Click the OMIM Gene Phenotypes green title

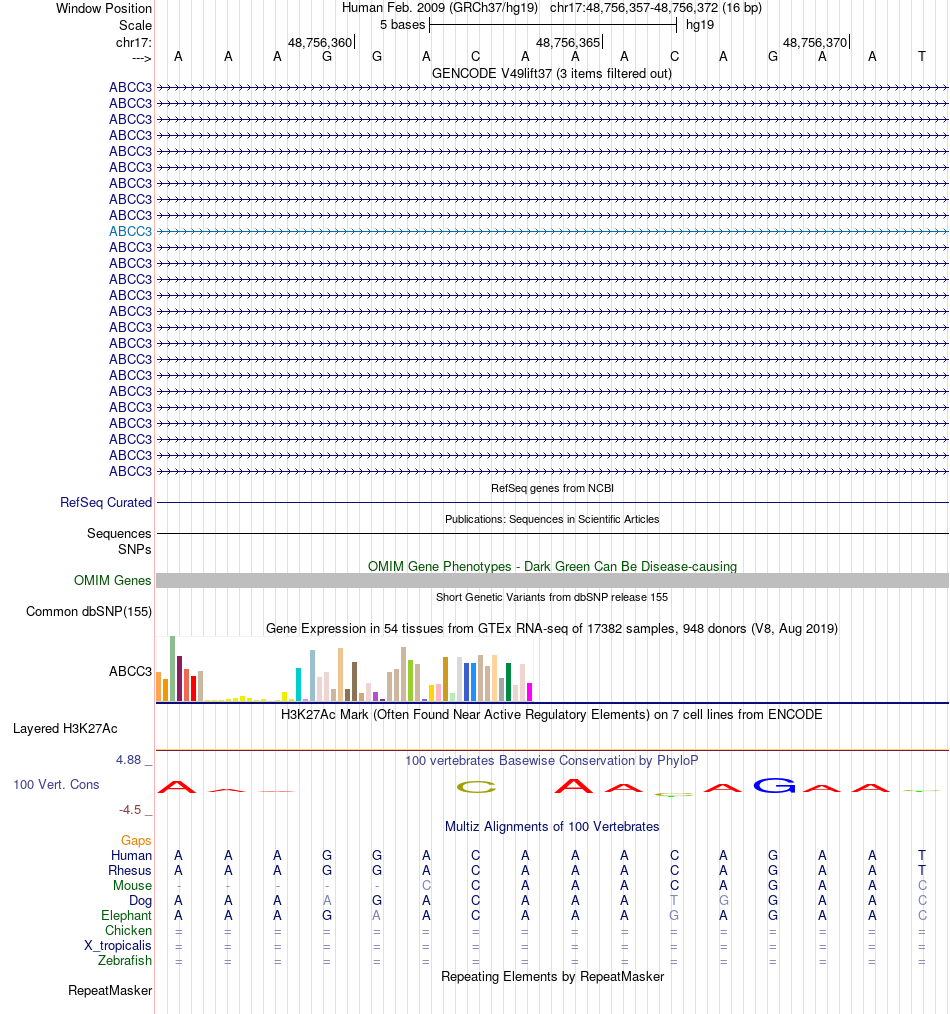coord(552,566)
